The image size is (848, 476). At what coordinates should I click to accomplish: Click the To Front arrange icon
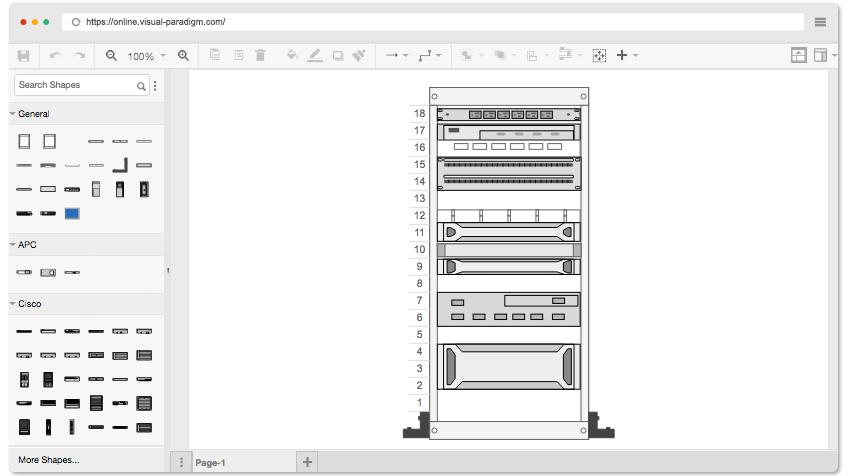pyautogui.click(x=466, y=55)
